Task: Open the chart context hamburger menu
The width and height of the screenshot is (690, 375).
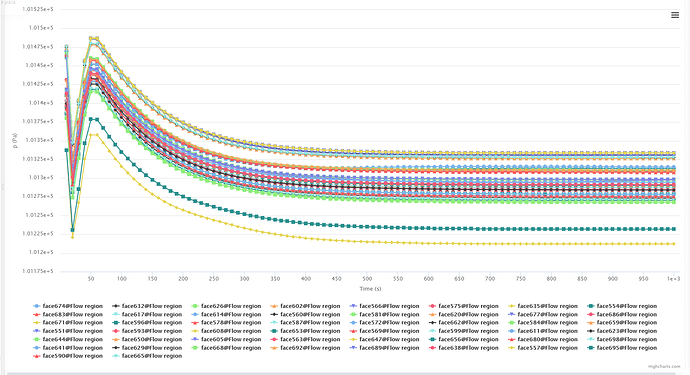Action: coord(675,15)
